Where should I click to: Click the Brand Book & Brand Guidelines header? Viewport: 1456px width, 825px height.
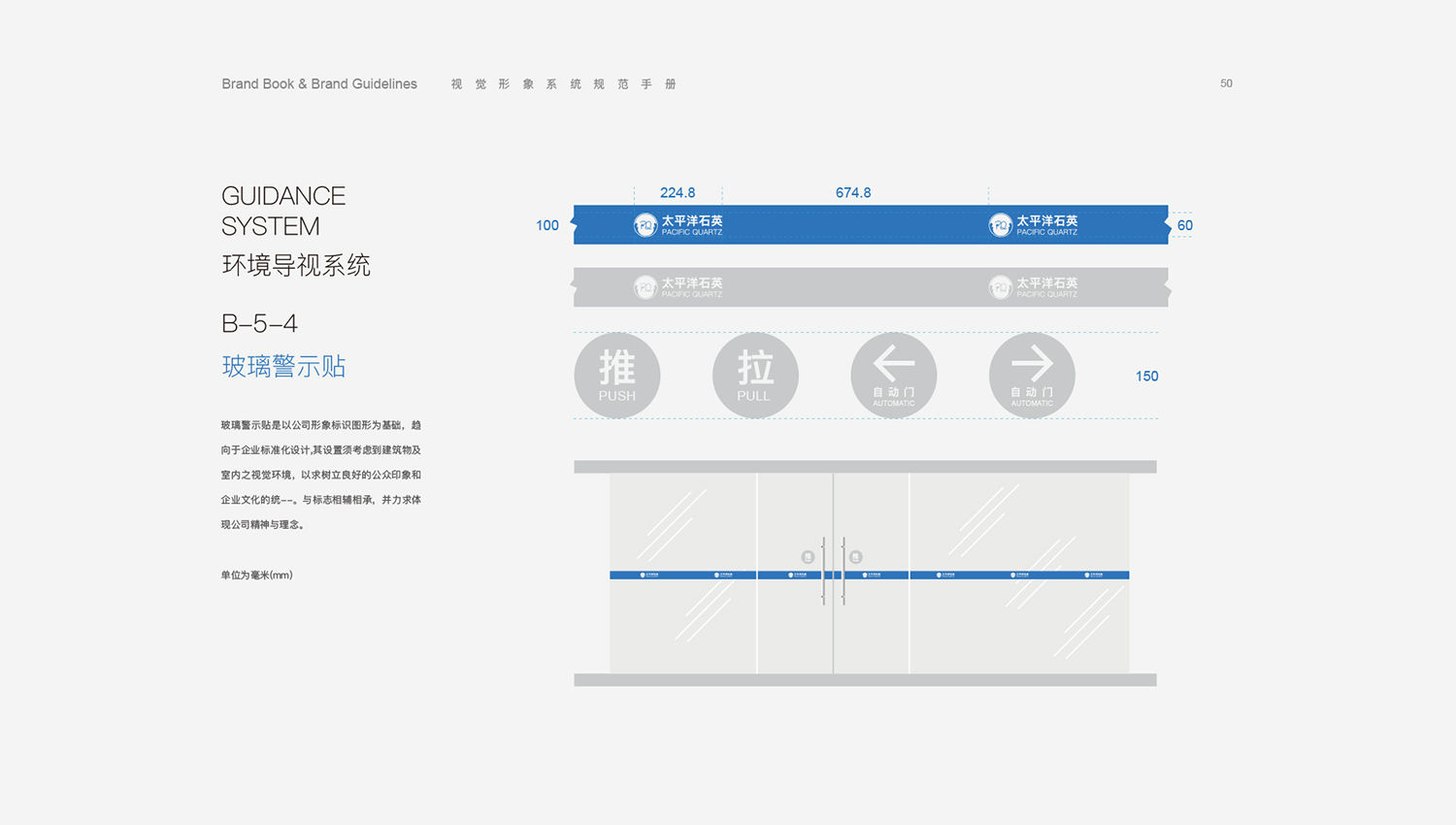click(x=319, y=84)
